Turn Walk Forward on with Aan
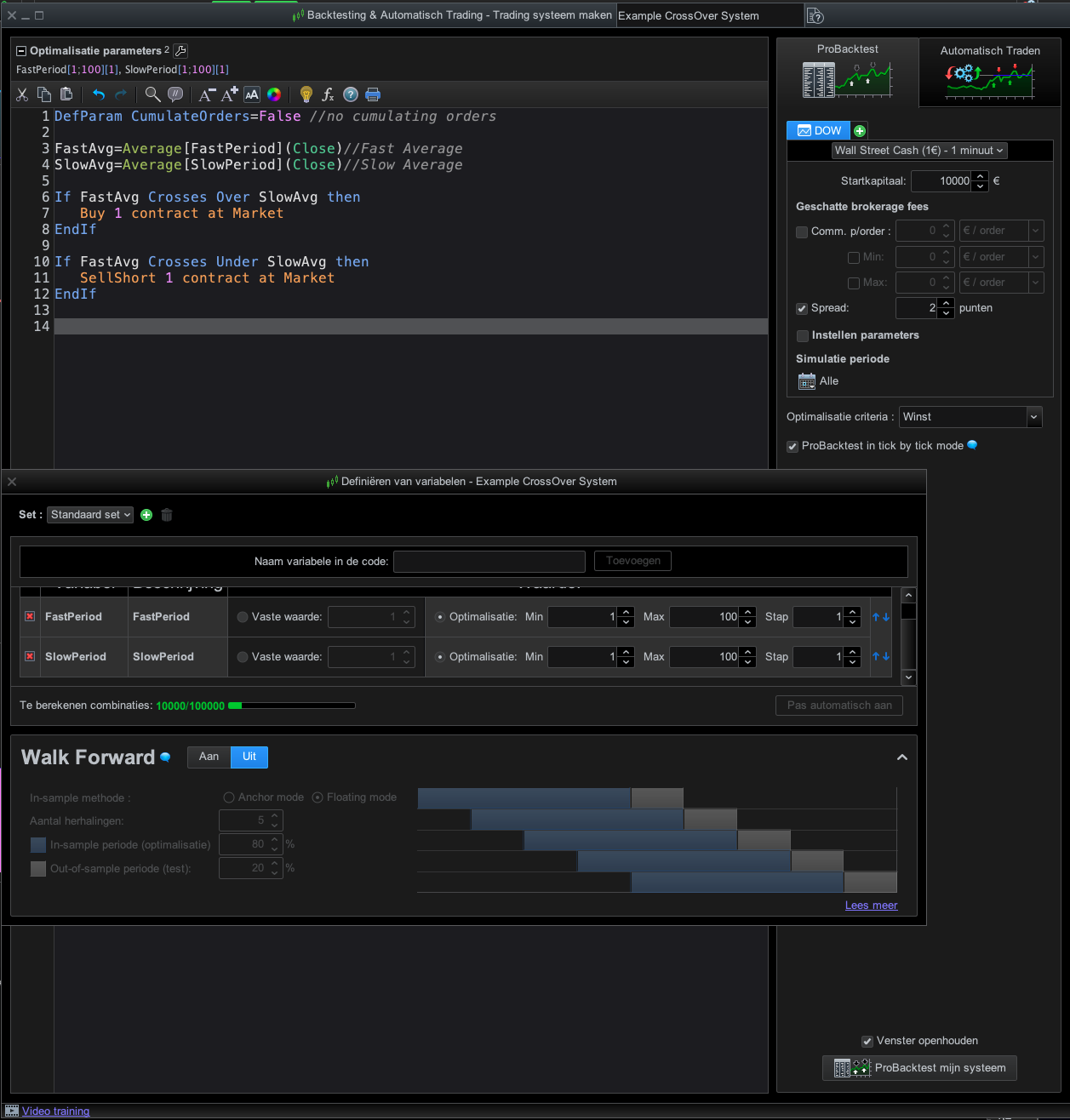Image resolution: width=1070 pixels, height=1120 pixels. click(x=209, y=757)
